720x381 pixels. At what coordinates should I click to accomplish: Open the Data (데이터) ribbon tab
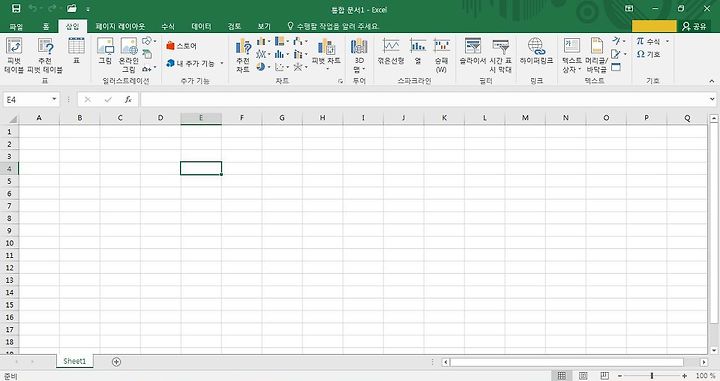pos(201,26)
